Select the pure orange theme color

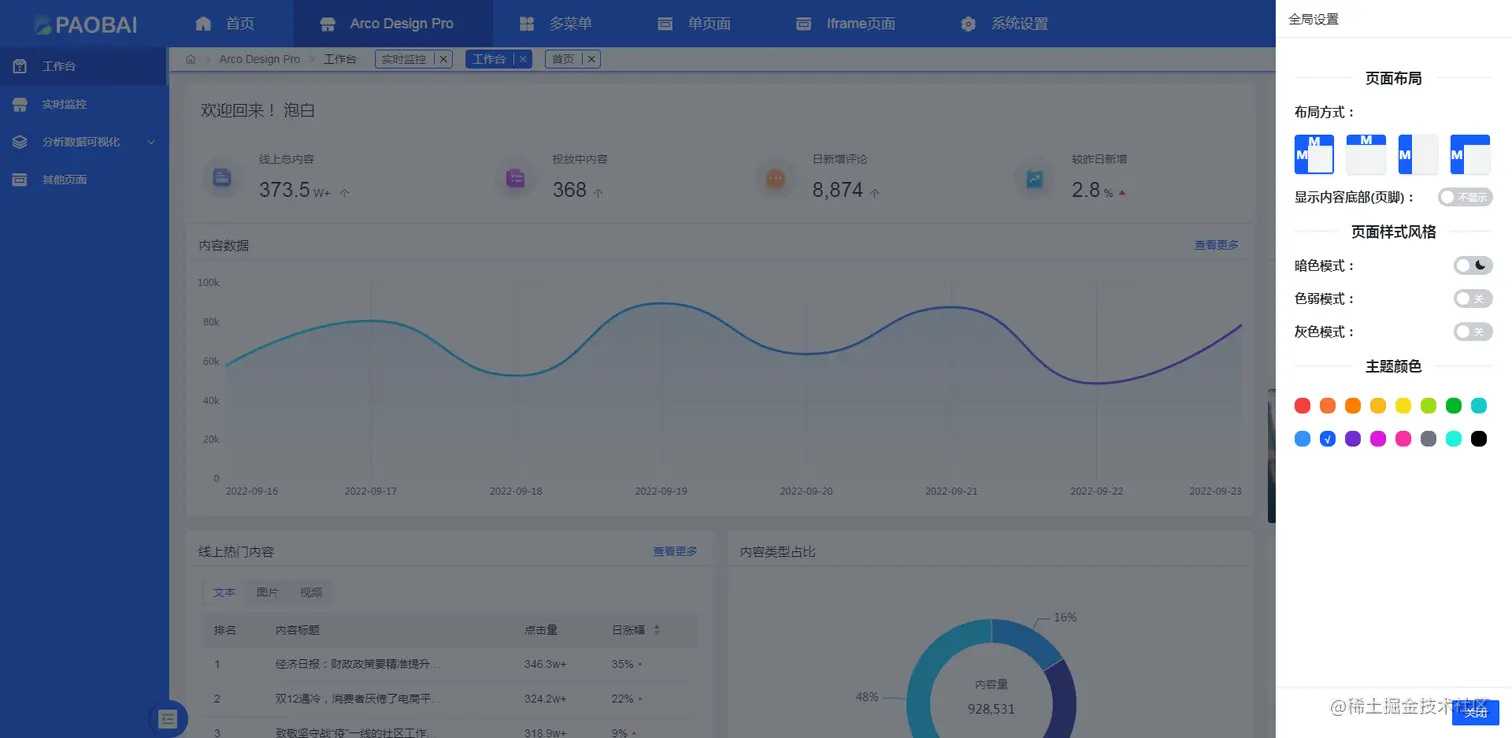coord(1353,405)
